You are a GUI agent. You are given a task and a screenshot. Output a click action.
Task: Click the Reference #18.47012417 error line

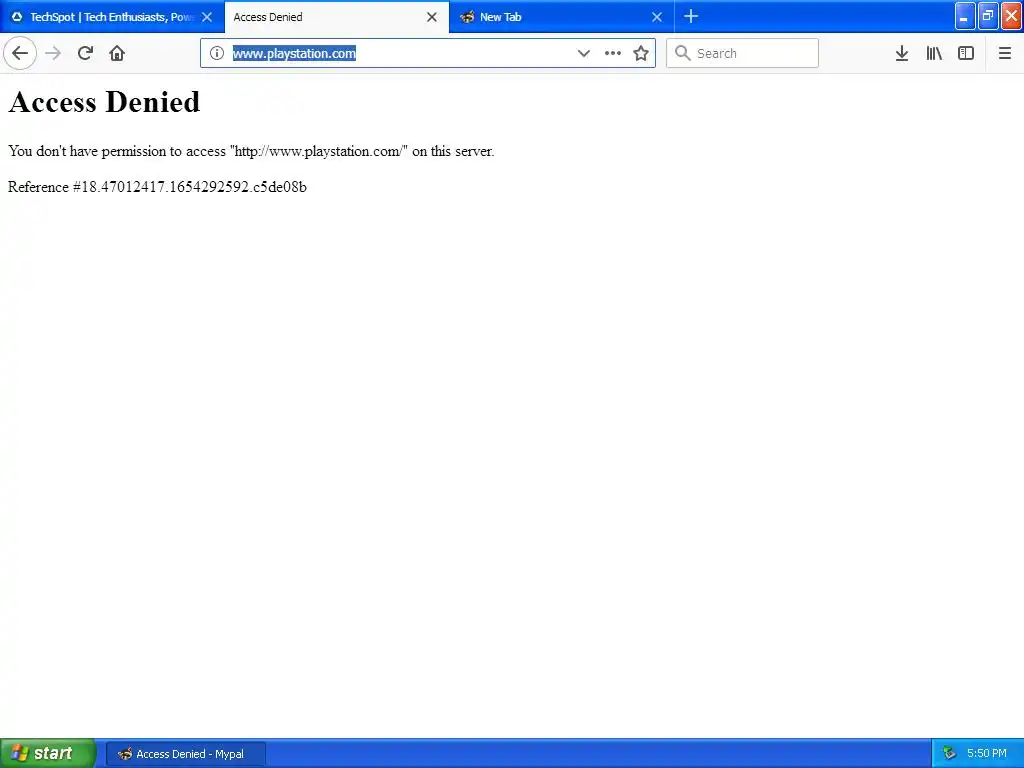coord(157,187)
